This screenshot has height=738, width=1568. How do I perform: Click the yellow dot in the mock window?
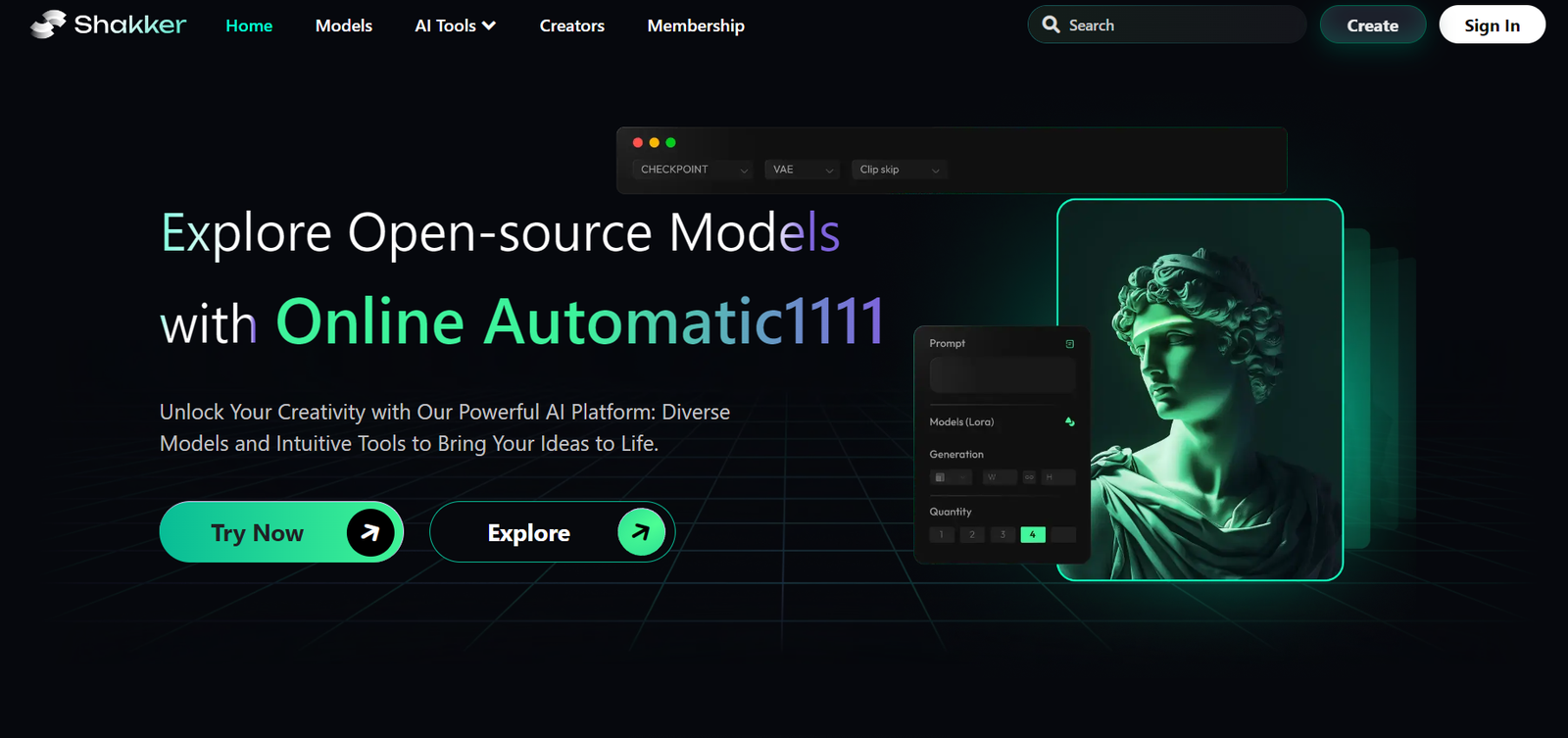(x=655, y=142)
